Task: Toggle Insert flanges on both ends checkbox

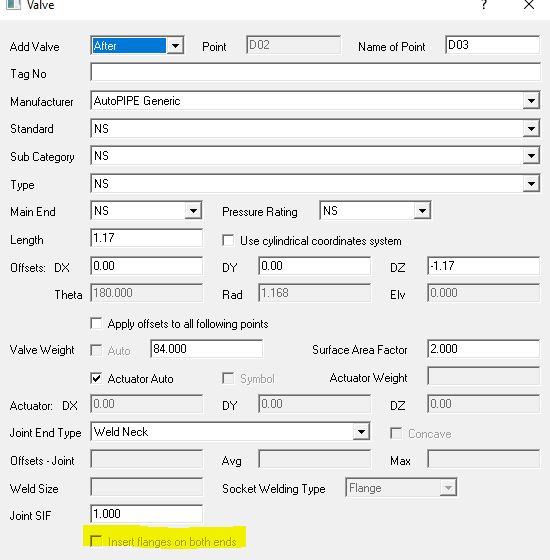Action: click(x=96, y=541)
